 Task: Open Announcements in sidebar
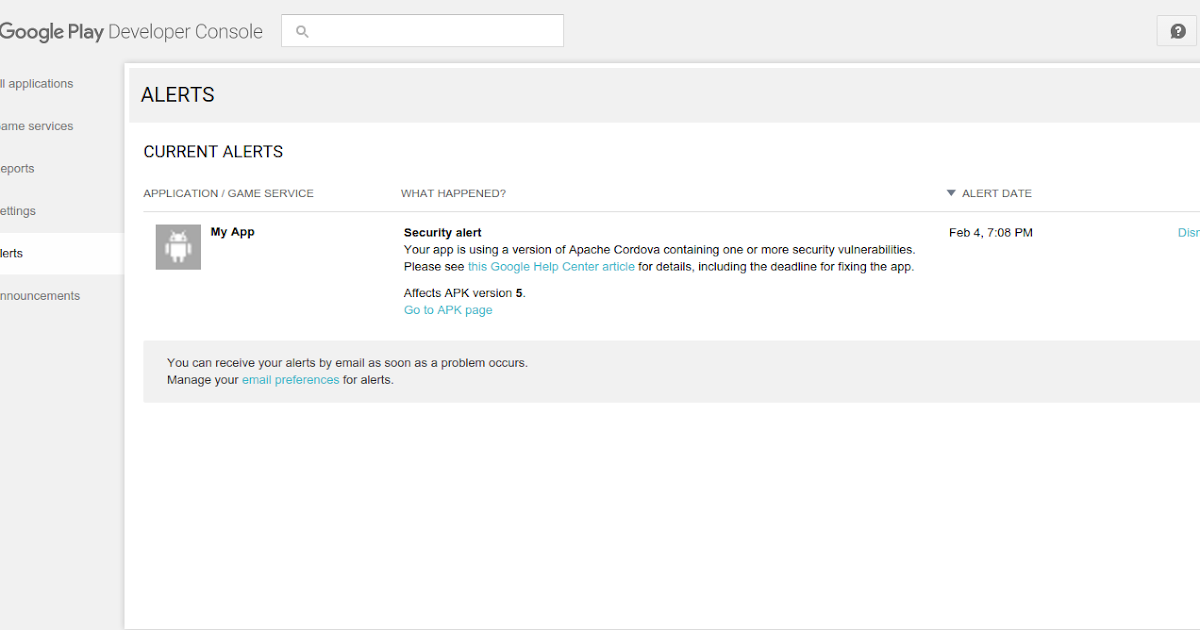pos(40,296)
